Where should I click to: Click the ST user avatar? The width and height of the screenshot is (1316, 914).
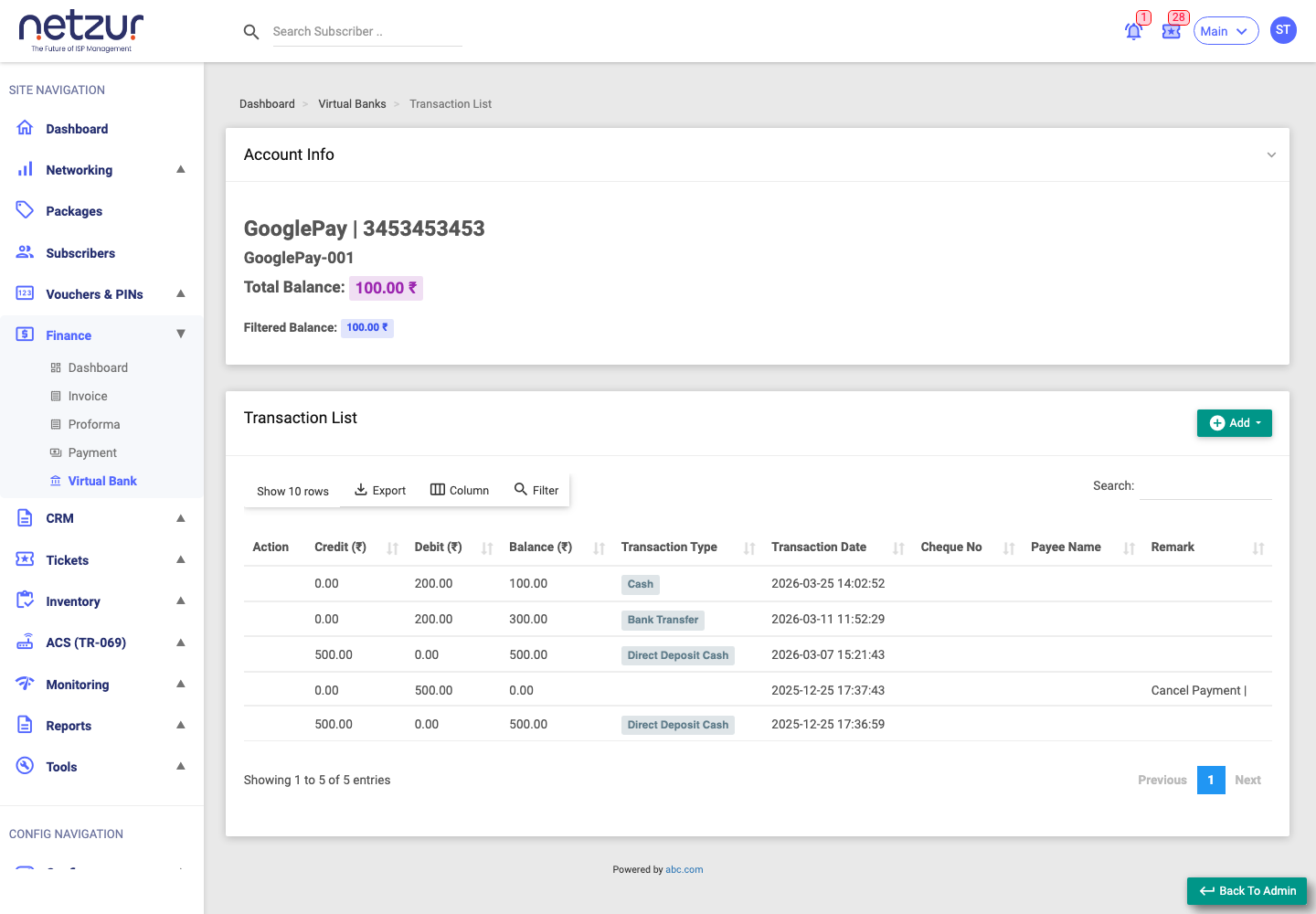[1283, 30]
